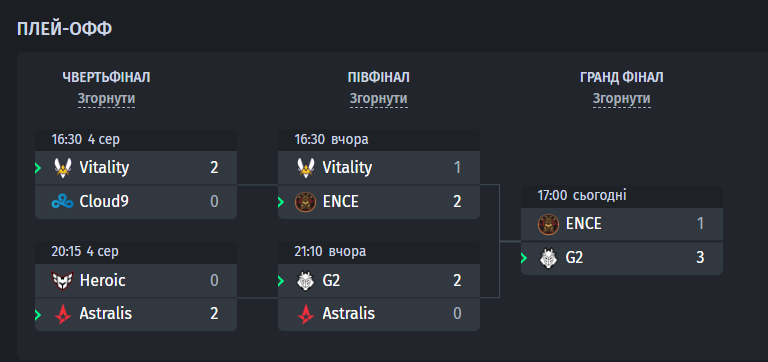Click the Cloud9 team logo
This screenshot has width=768, height=362.
[x=63, y=201]
